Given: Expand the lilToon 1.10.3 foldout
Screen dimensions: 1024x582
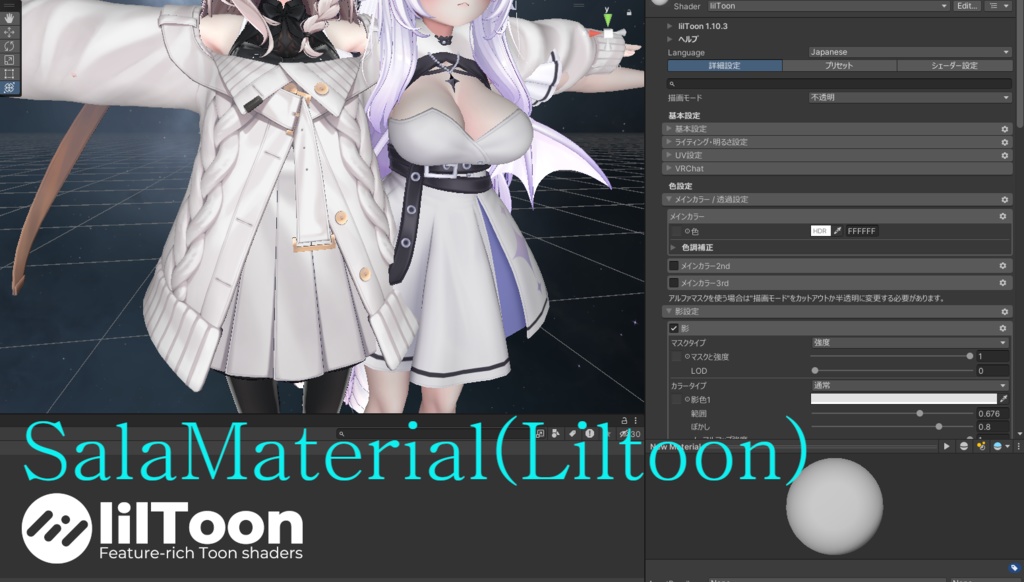Looking at the screenshot, I should click(669, 26).
